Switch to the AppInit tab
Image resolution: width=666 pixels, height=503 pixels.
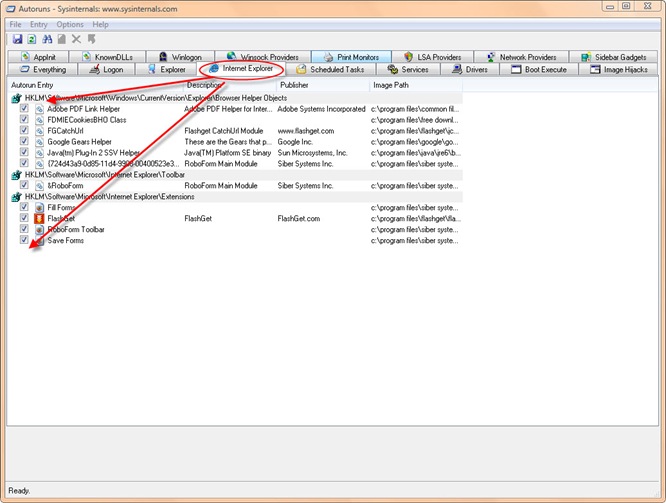pyautogui.click(x=38, y=57)
